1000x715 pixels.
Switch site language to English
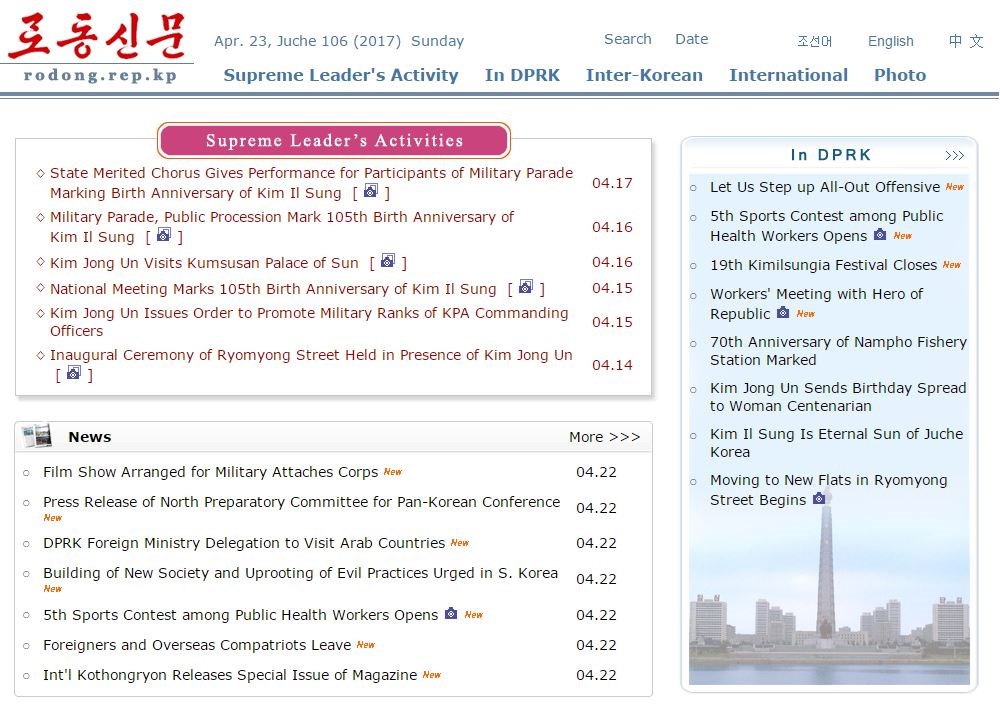coord(890,41)
